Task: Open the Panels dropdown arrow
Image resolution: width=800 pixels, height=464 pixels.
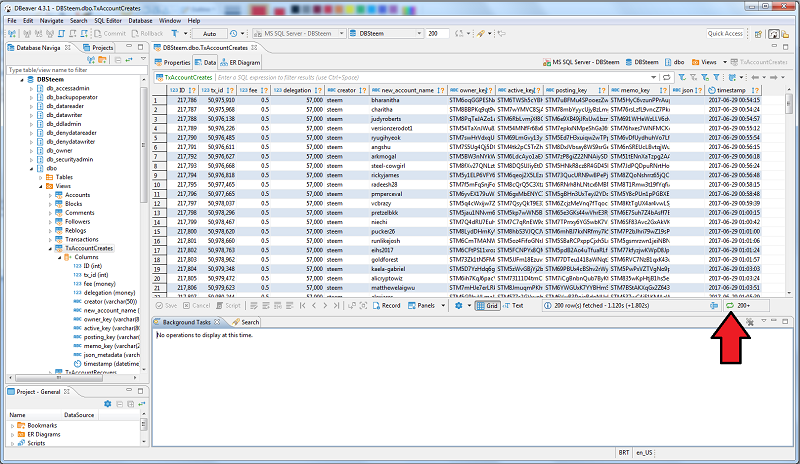Action: point(443,306)
